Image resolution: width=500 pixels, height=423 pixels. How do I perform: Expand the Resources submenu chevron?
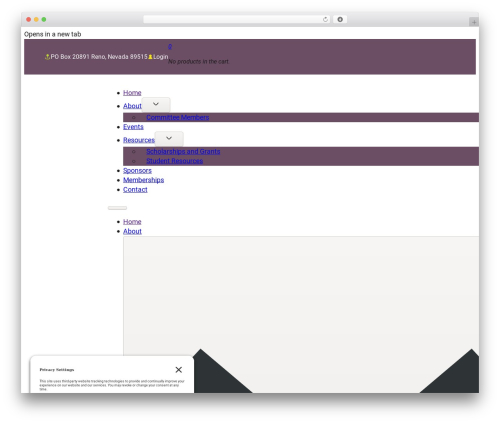[x=169, y=138]
